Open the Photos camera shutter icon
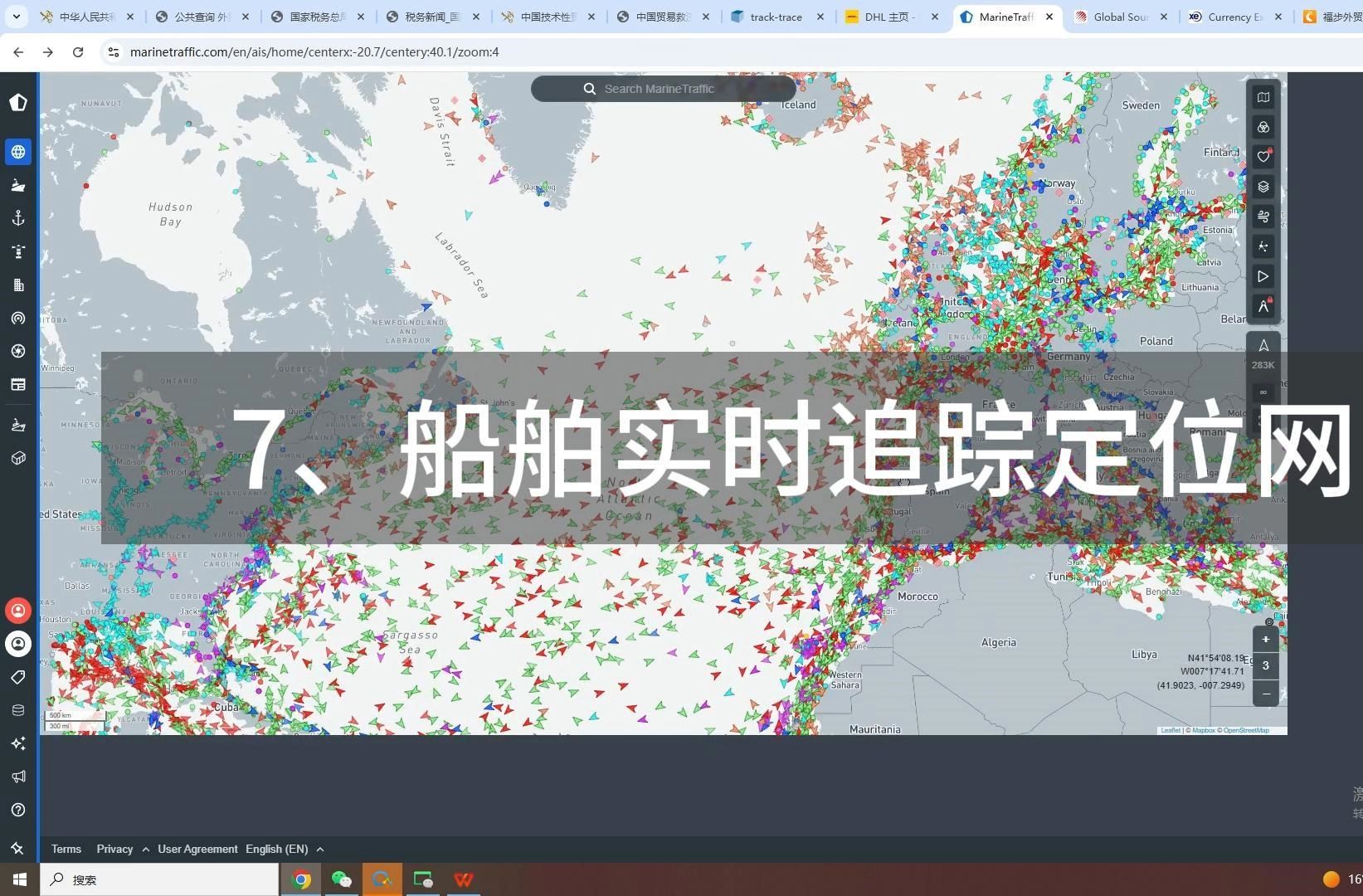 (x=18, y=351)
